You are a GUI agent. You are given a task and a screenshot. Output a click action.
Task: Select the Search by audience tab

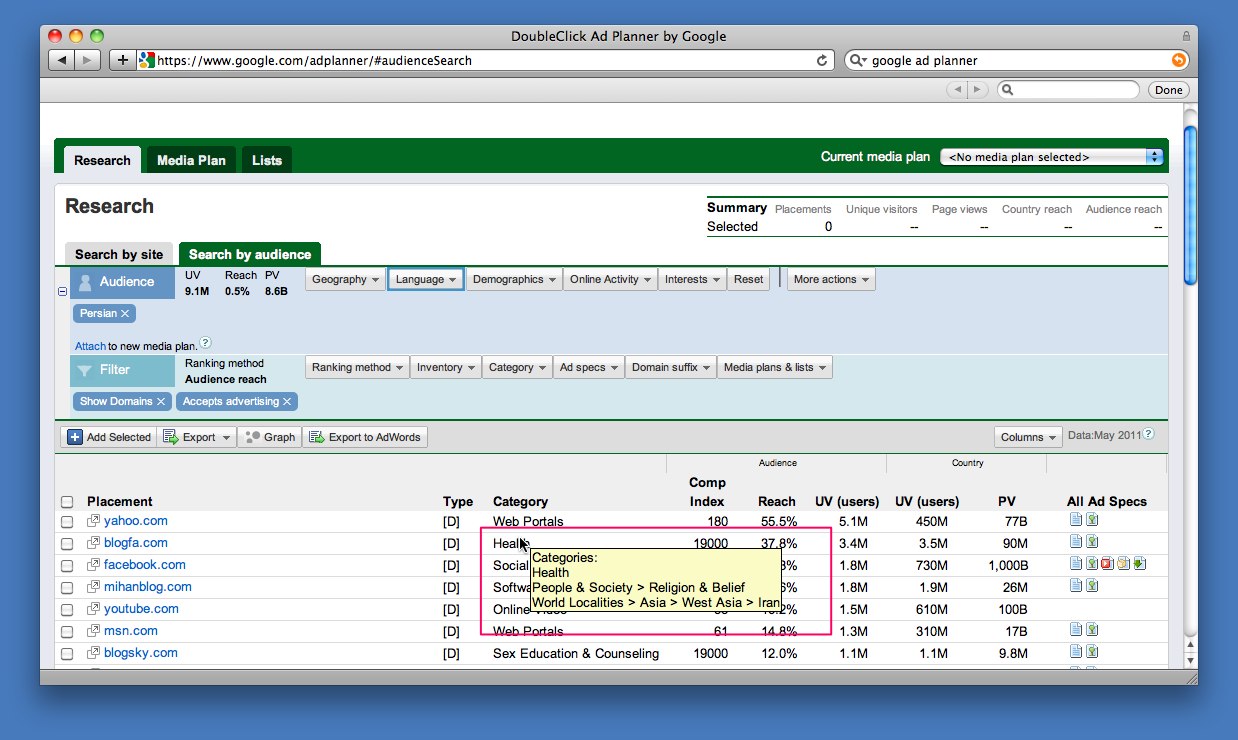click(250, 254)
